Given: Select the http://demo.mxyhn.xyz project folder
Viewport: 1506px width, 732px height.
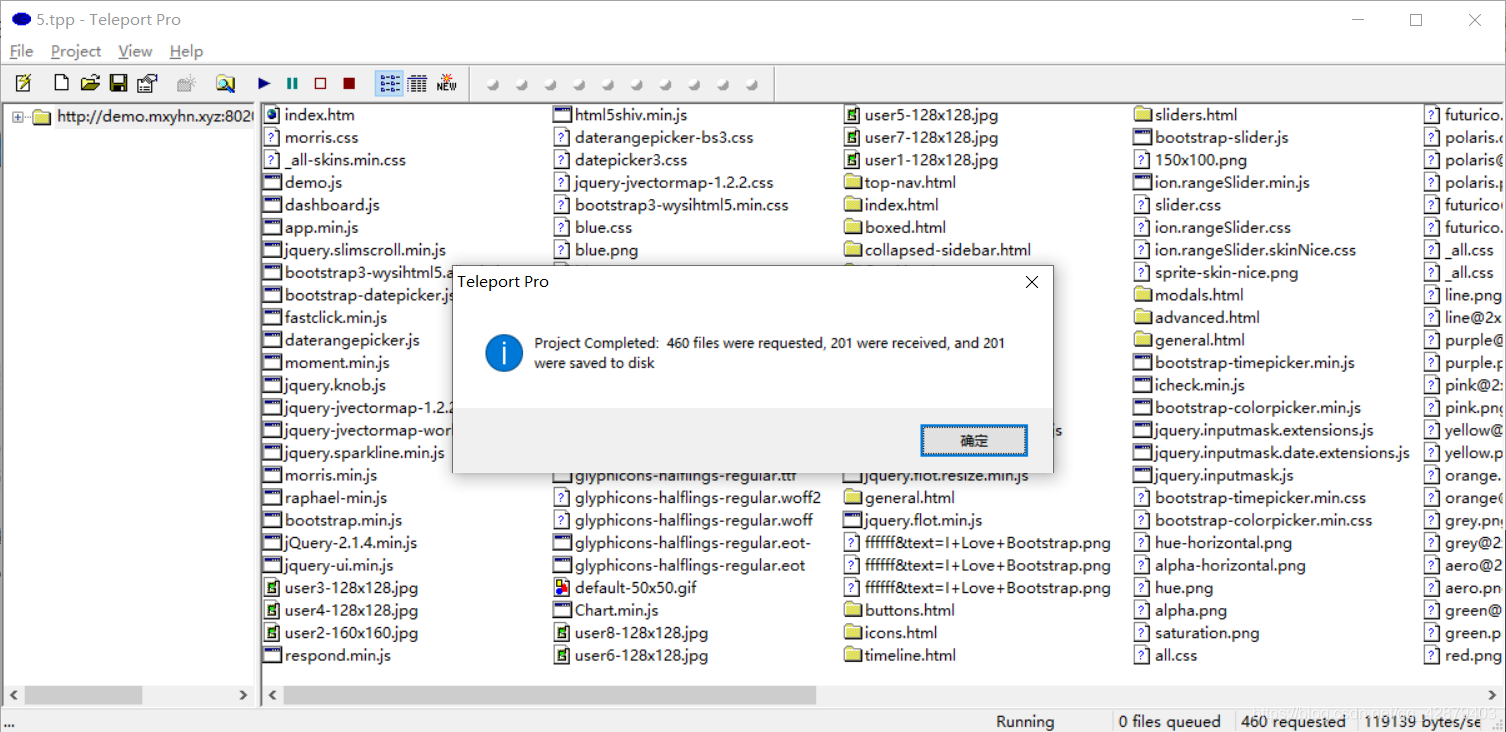Looking at the screenshot, I should [x=155, y=116].
